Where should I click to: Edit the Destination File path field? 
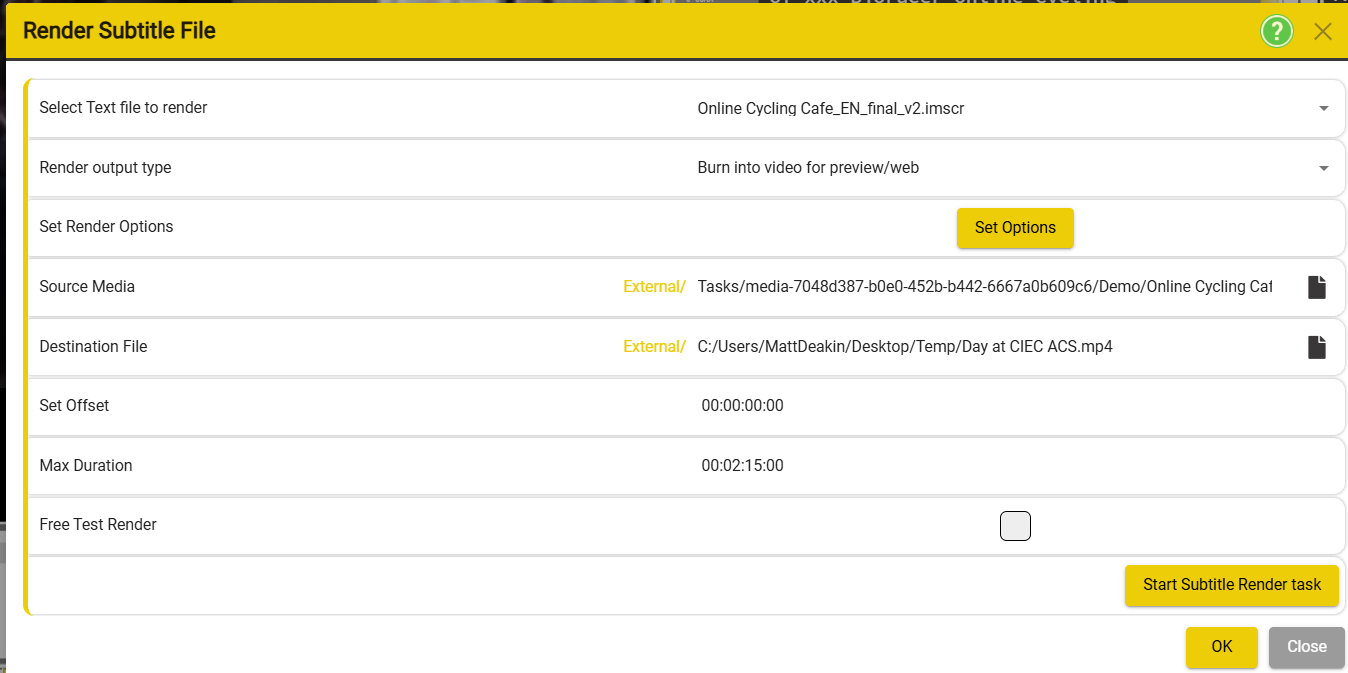(985, 347)
